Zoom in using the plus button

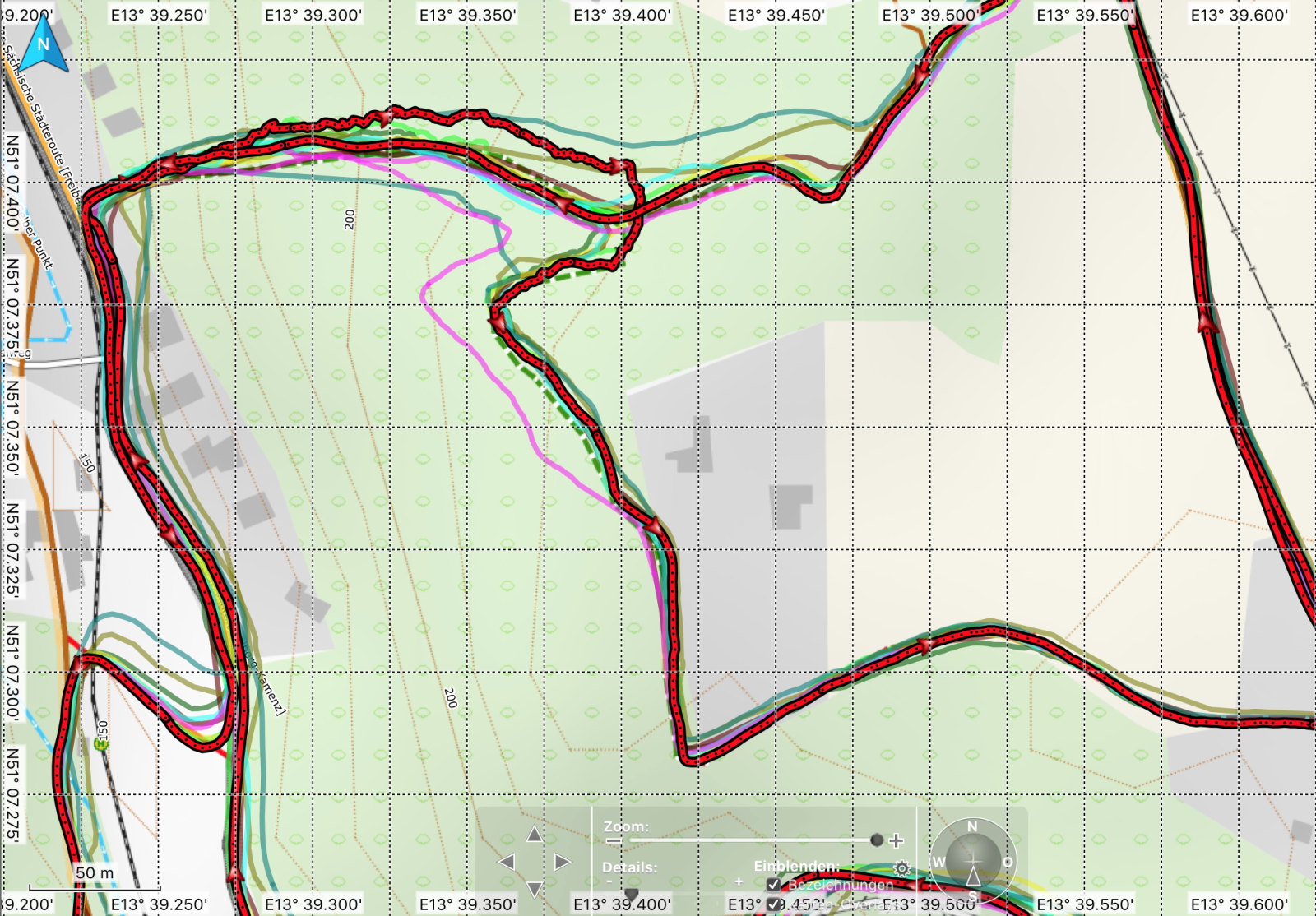(x=897, y=840)
